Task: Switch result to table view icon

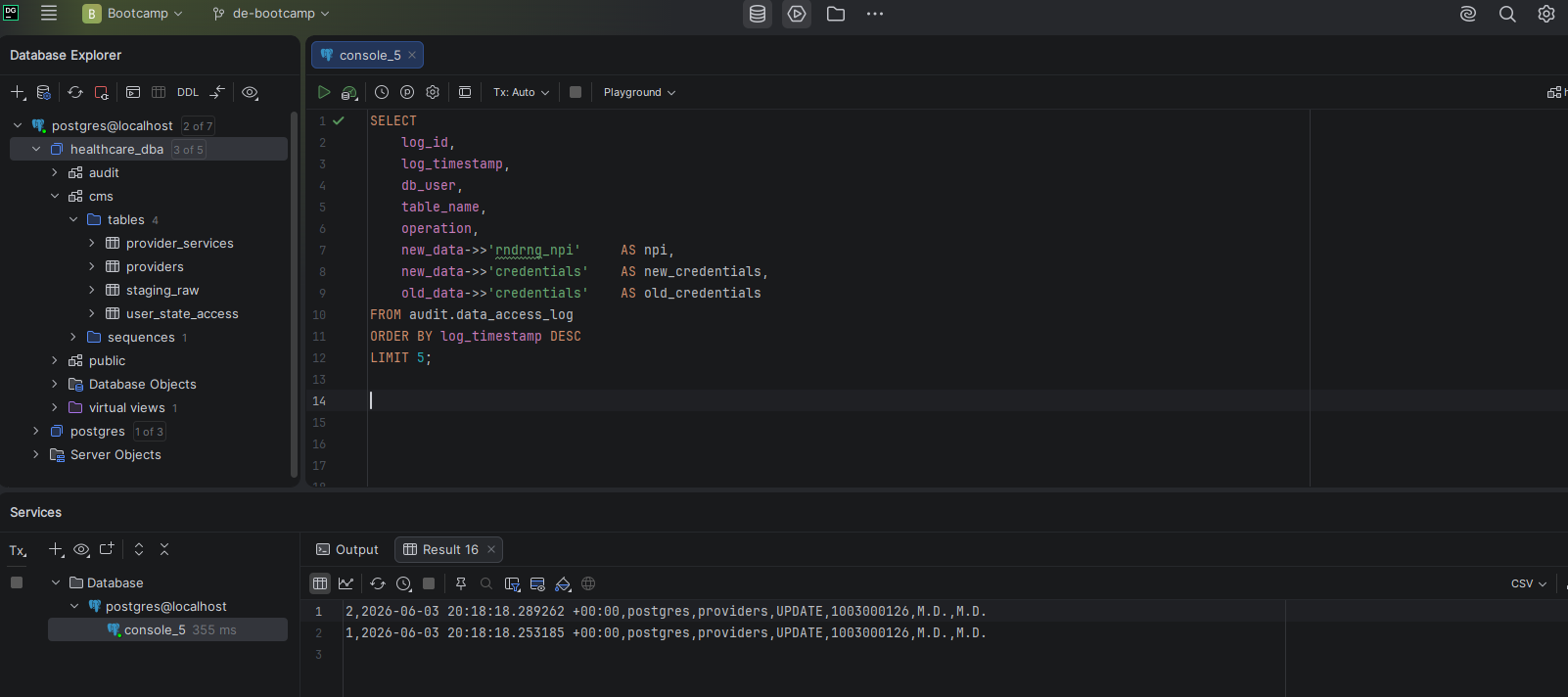Action: (320, 583)
